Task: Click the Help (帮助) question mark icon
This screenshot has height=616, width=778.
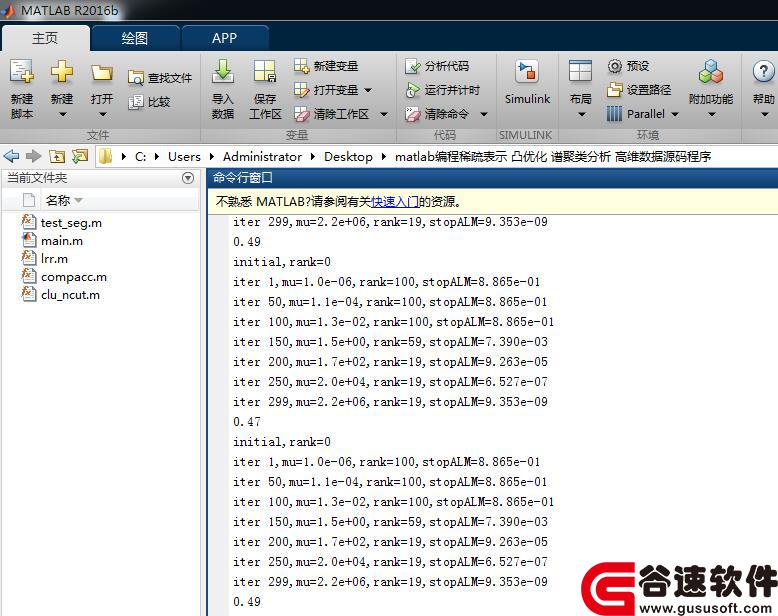Action: click(x=763, y=72)
